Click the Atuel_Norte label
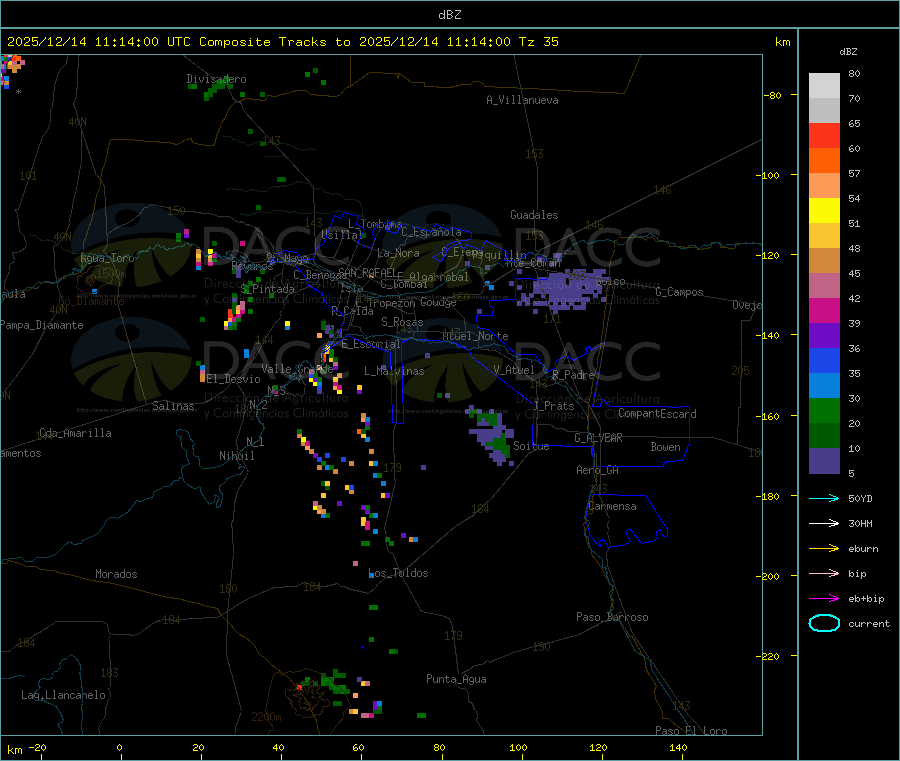900x761 pixels. pos(475,336)
